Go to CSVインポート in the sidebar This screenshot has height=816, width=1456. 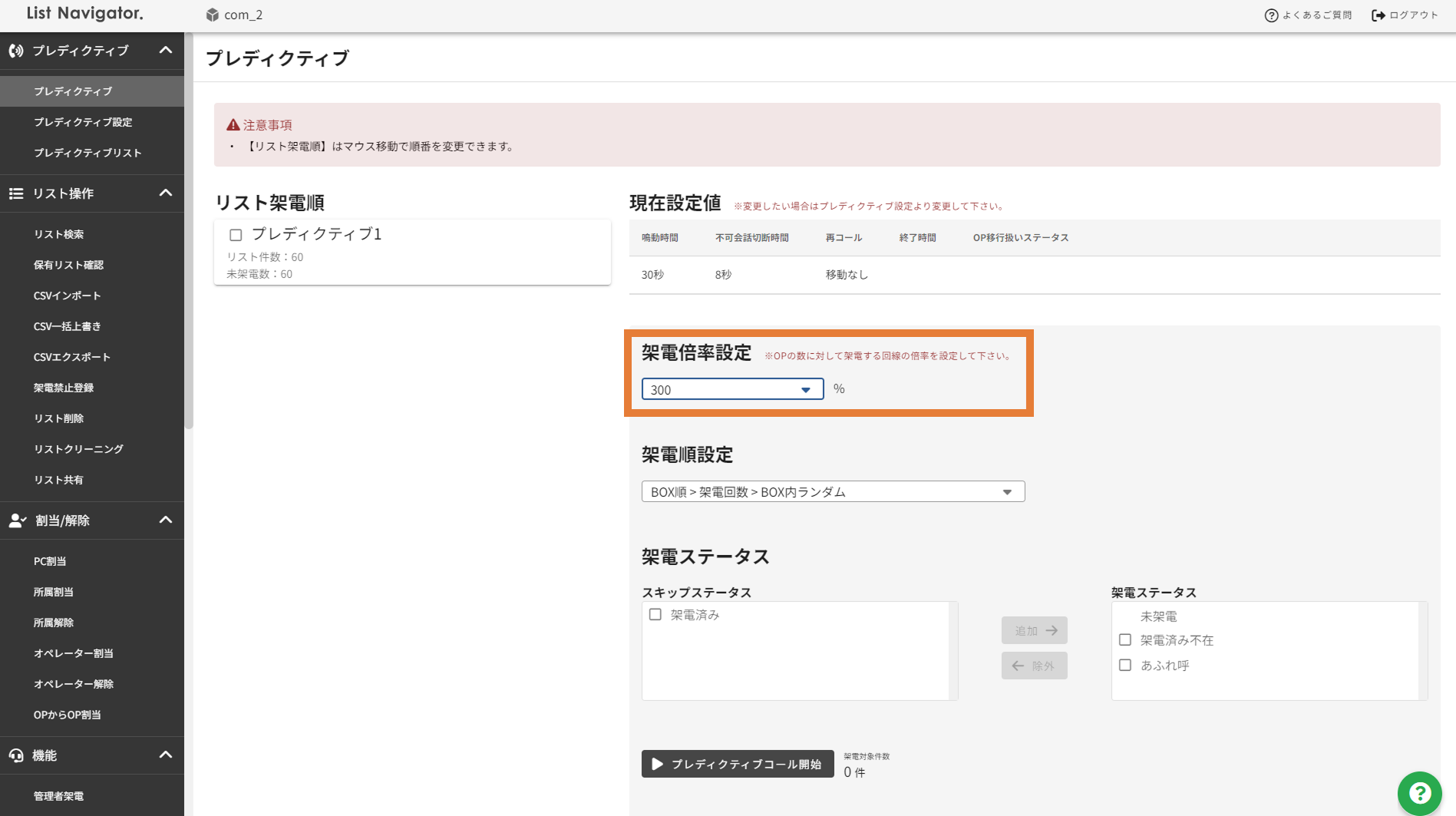(x=68, y=296)
